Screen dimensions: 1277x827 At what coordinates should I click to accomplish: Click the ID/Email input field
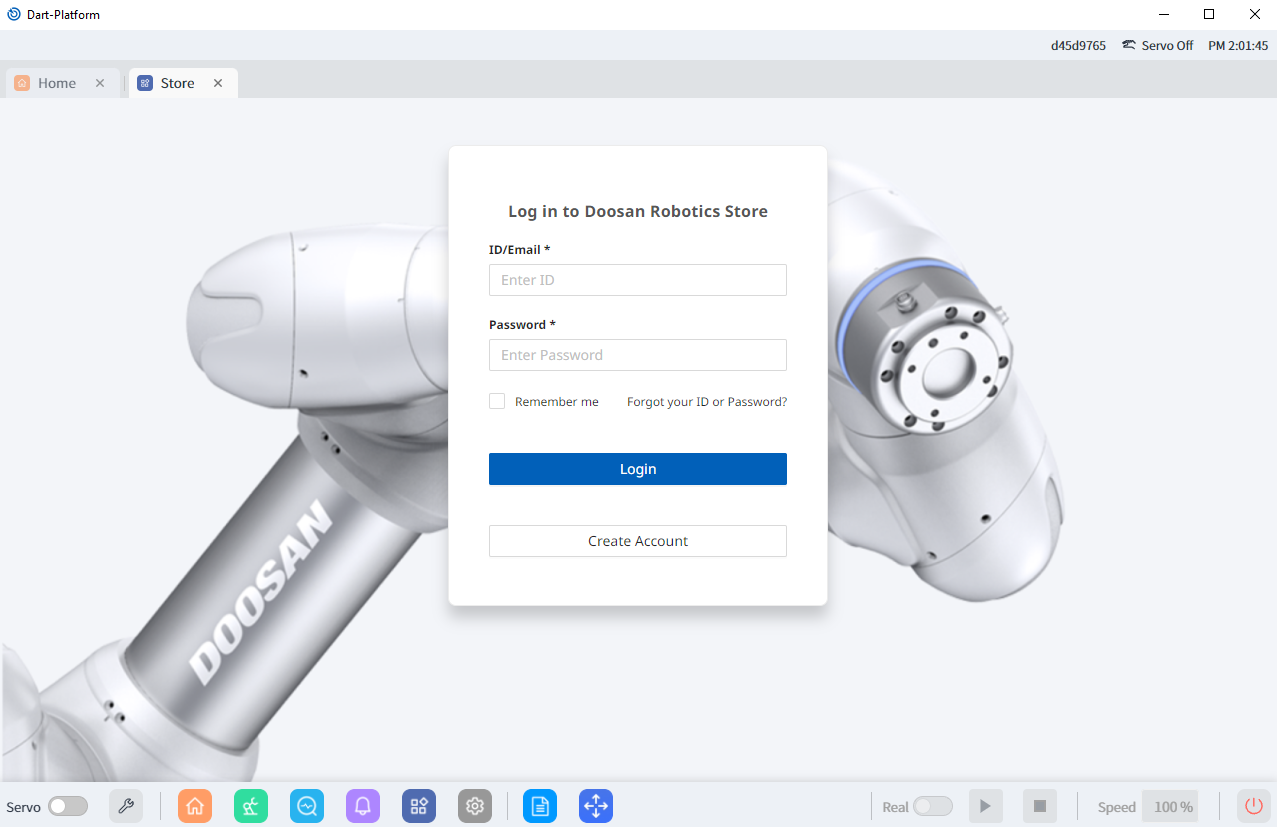(x=638, y=280)
